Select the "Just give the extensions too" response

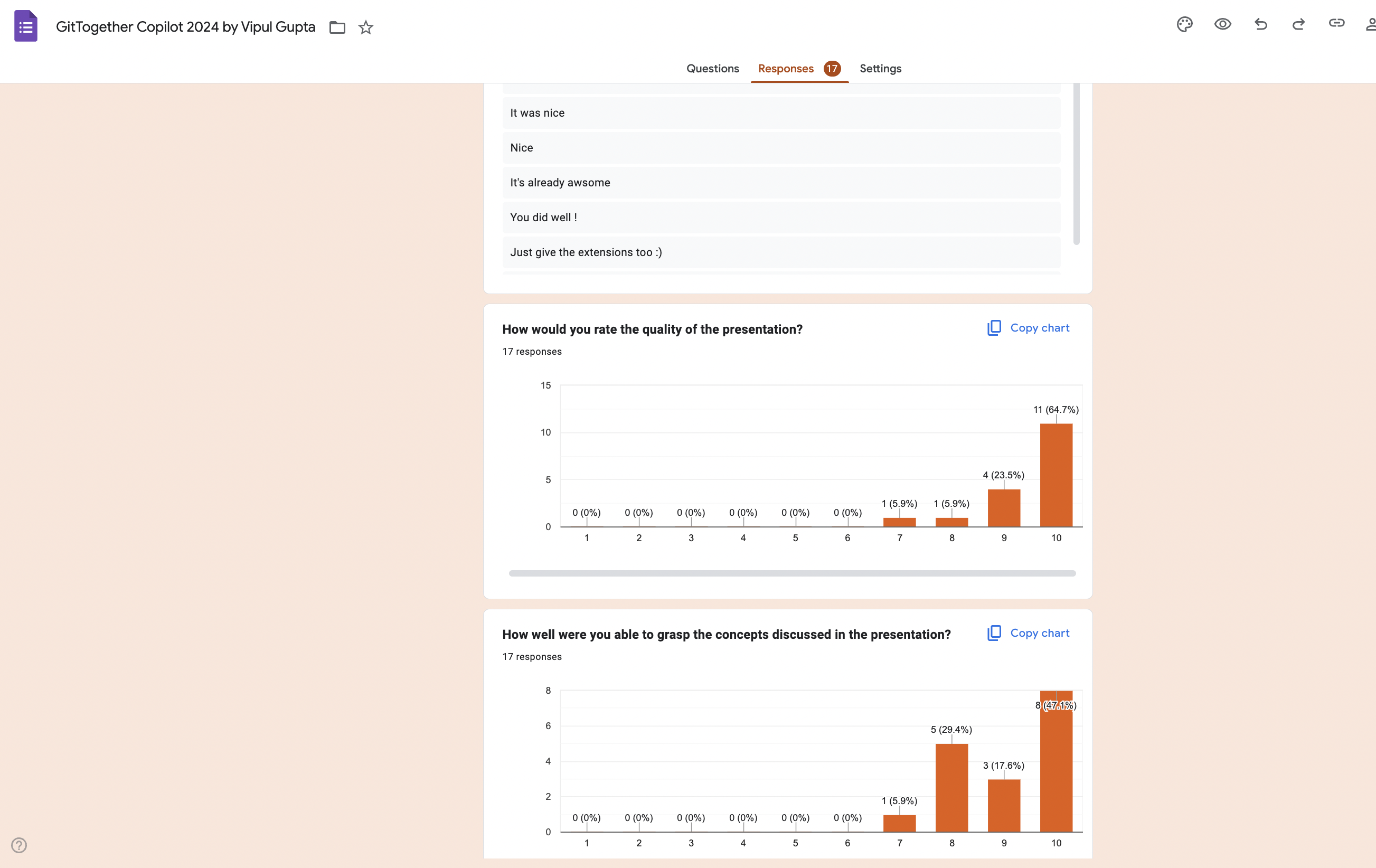tap(586, 252)
